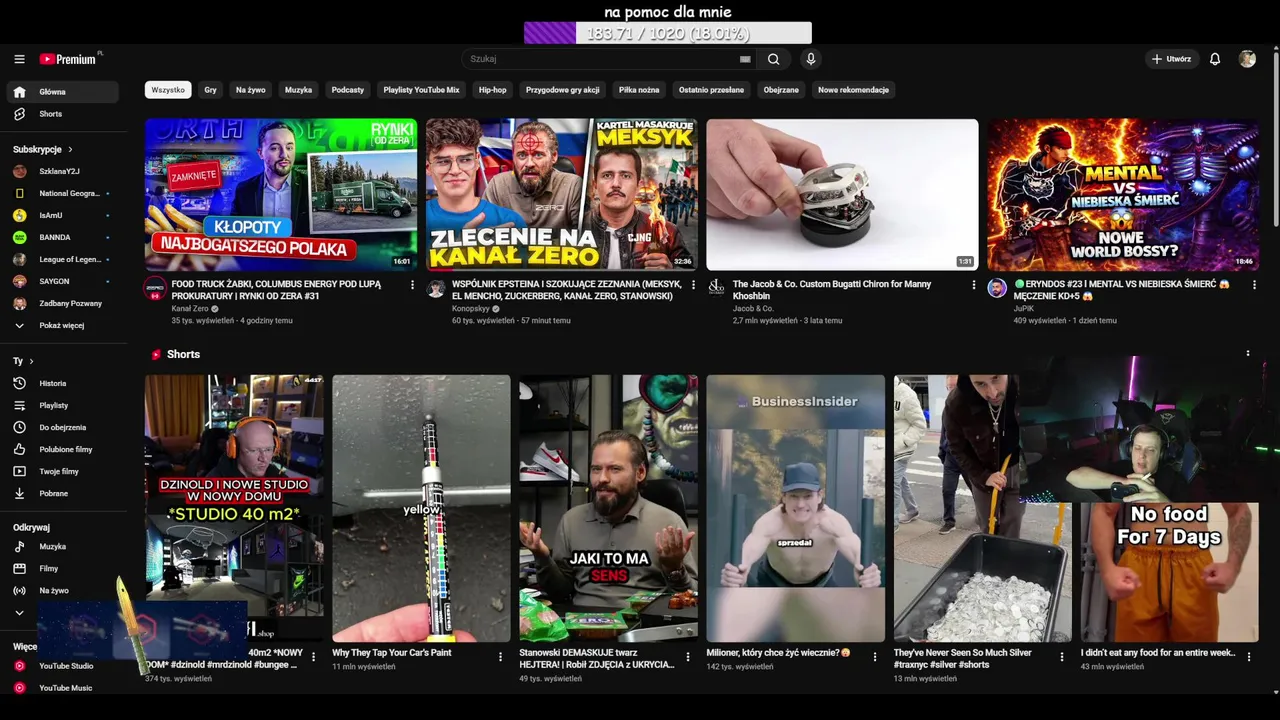Open the Kanał Zero channel avatar
This screenshot has height=720, width=1280.
155,288
